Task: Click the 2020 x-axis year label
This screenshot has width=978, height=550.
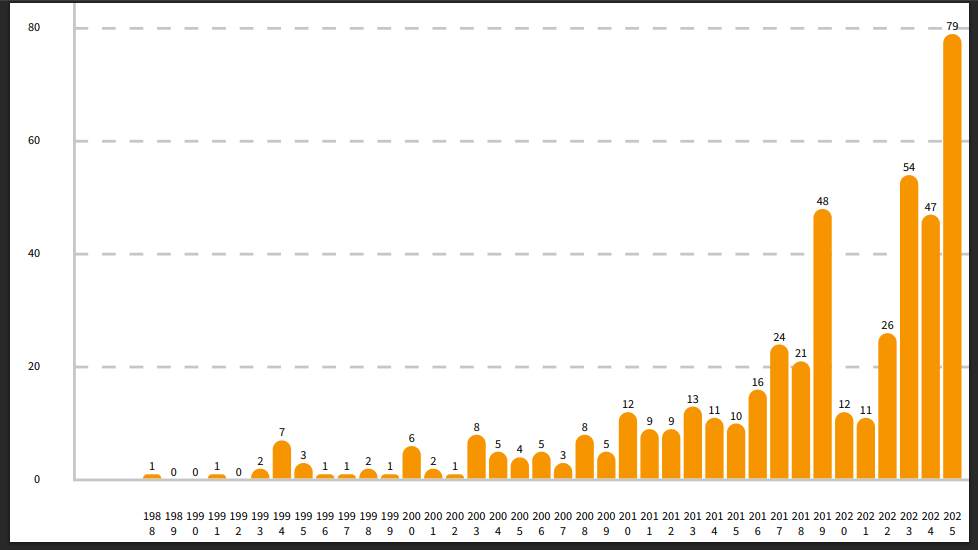Action: pyautogui.click(x=844, y=523)
